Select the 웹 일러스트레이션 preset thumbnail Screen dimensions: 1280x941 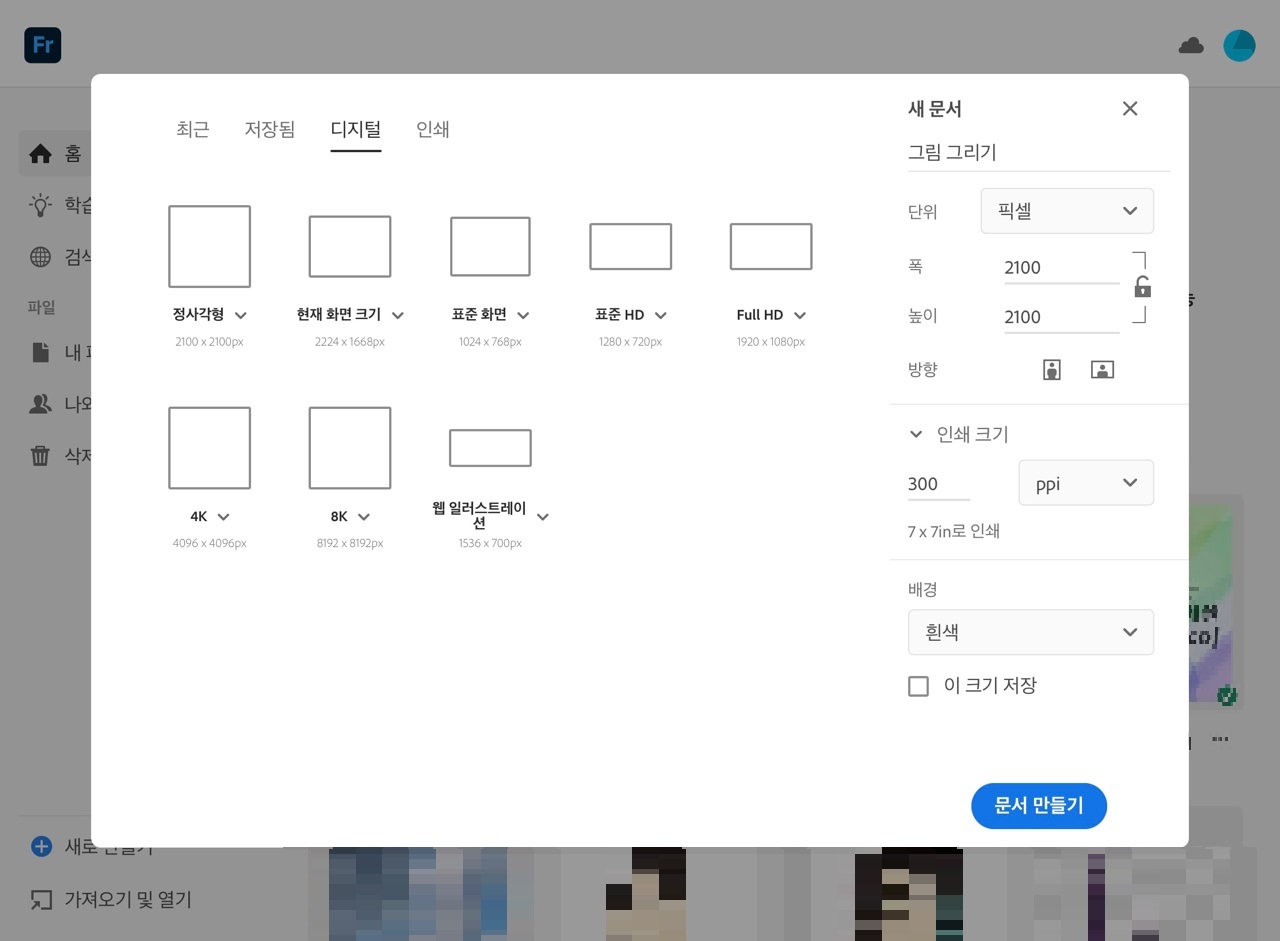click(x=490, y=448)
